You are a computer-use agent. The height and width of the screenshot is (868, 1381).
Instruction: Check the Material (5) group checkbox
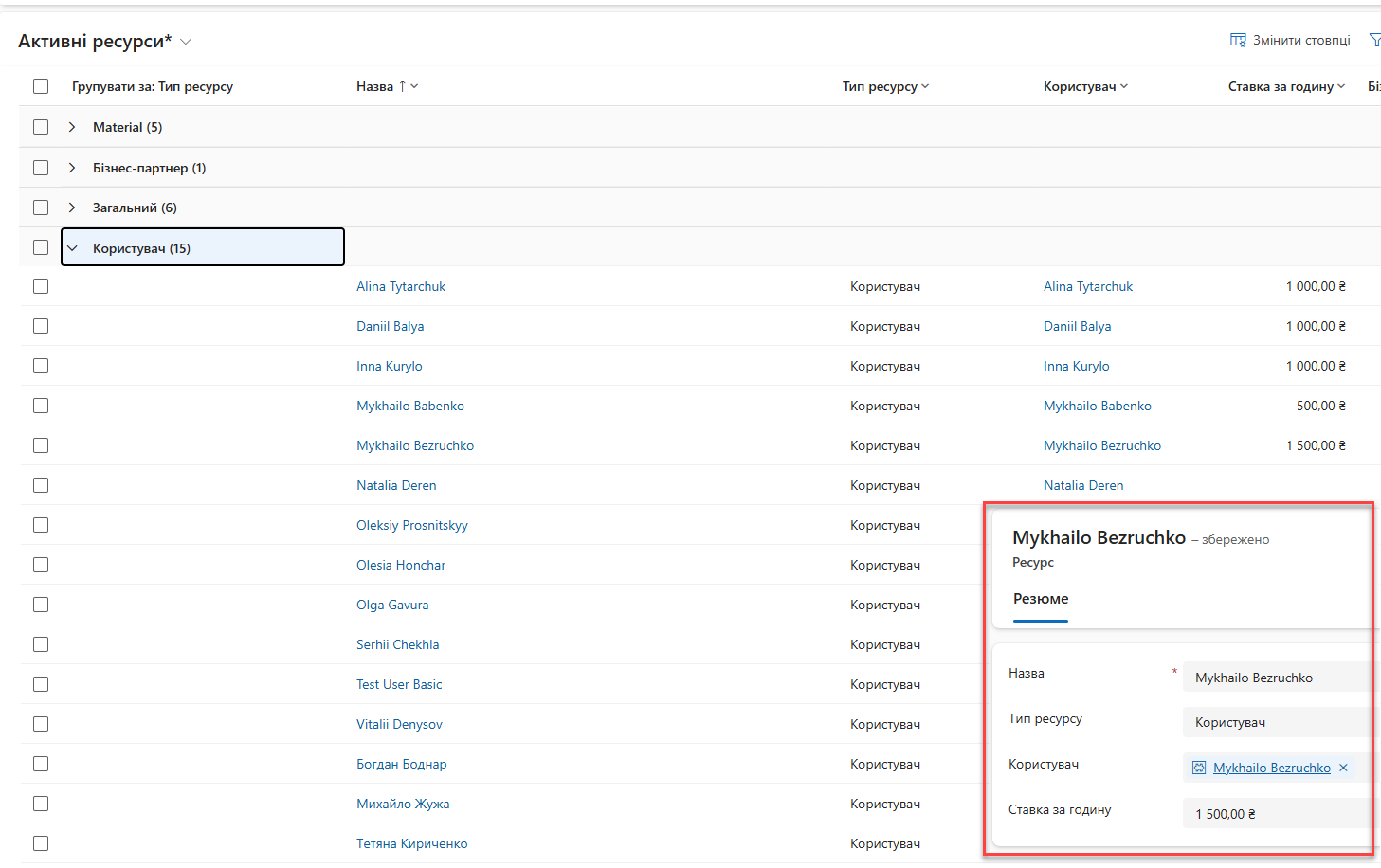[x=41, y=127]
